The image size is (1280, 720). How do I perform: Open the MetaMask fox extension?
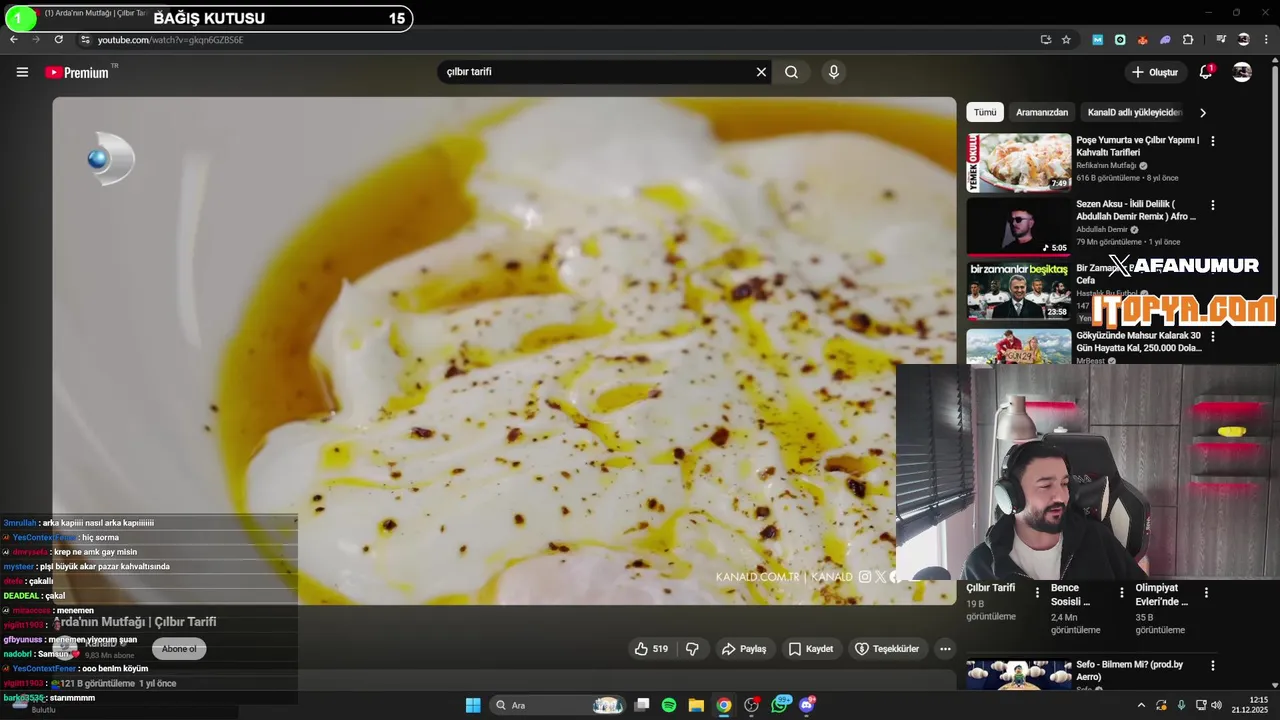1143,40
